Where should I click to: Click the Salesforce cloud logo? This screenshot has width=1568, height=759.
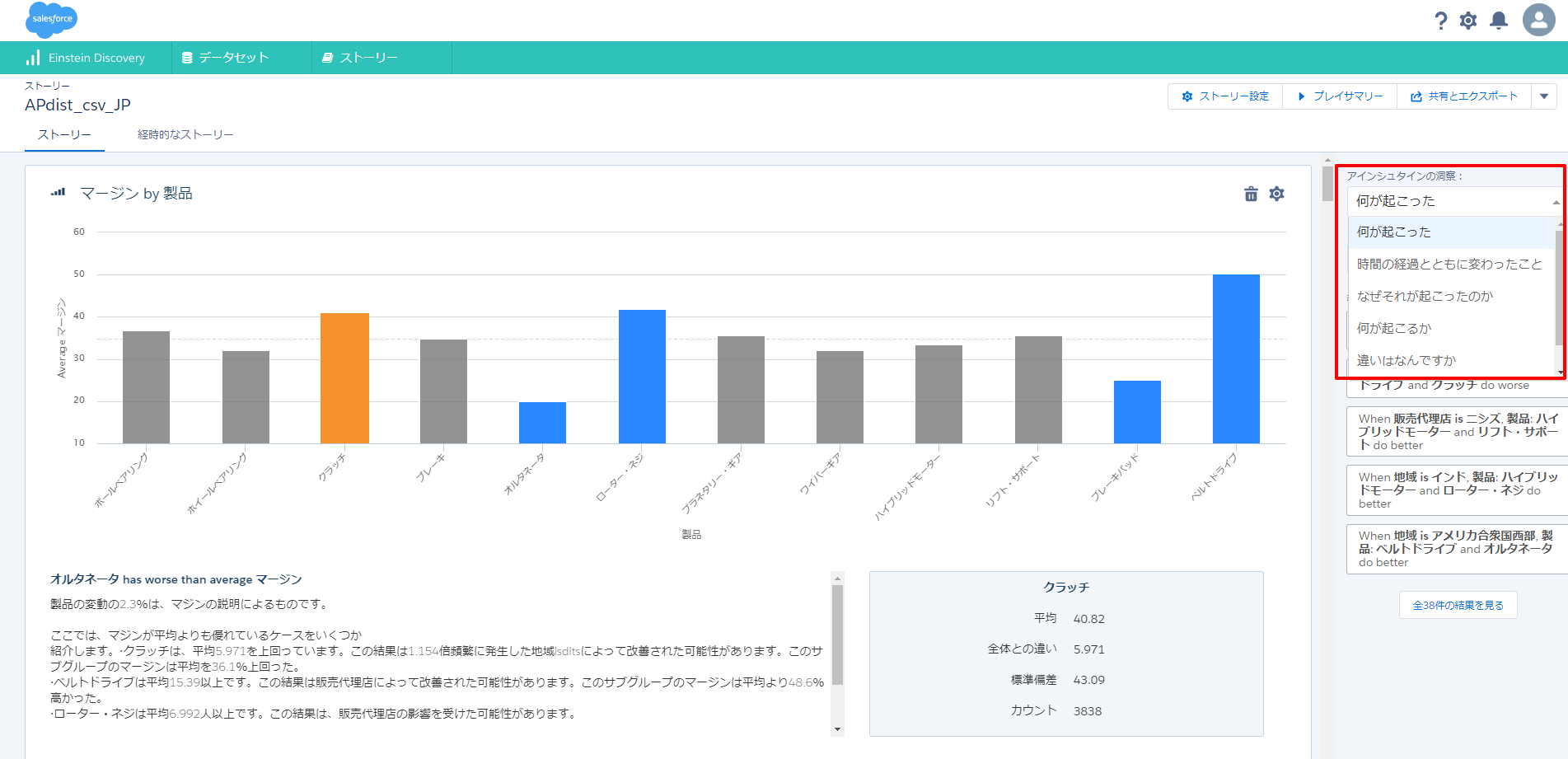click(x=51, y=20)
